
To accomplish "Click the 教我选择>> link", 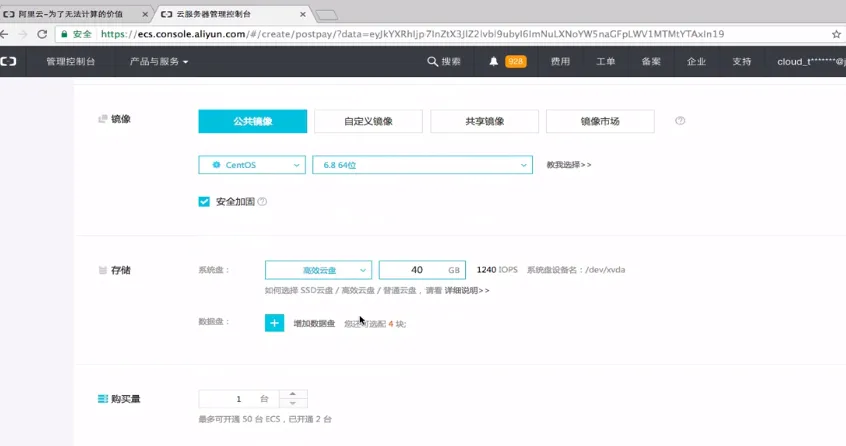I will coord(569,164).
